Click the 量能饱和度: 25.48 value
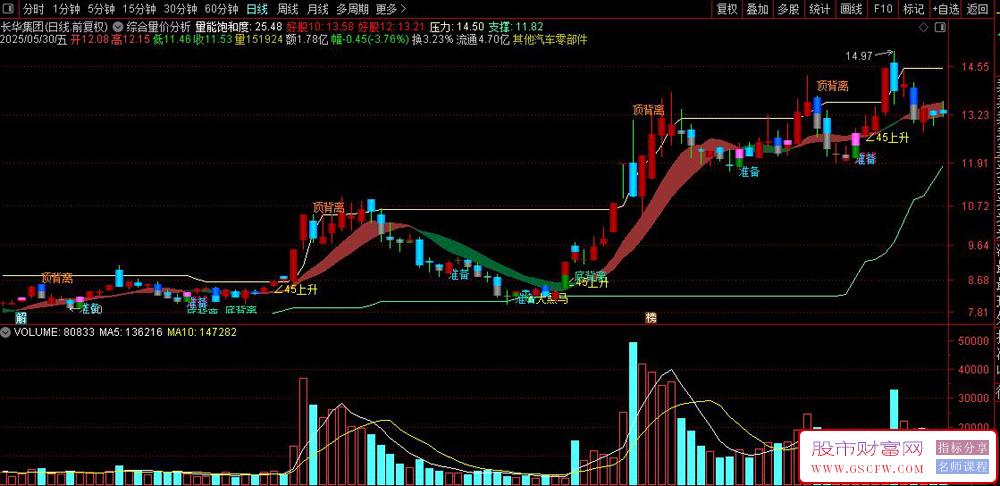Viewport: 1000px width, 486px height. tap(239, 27)
